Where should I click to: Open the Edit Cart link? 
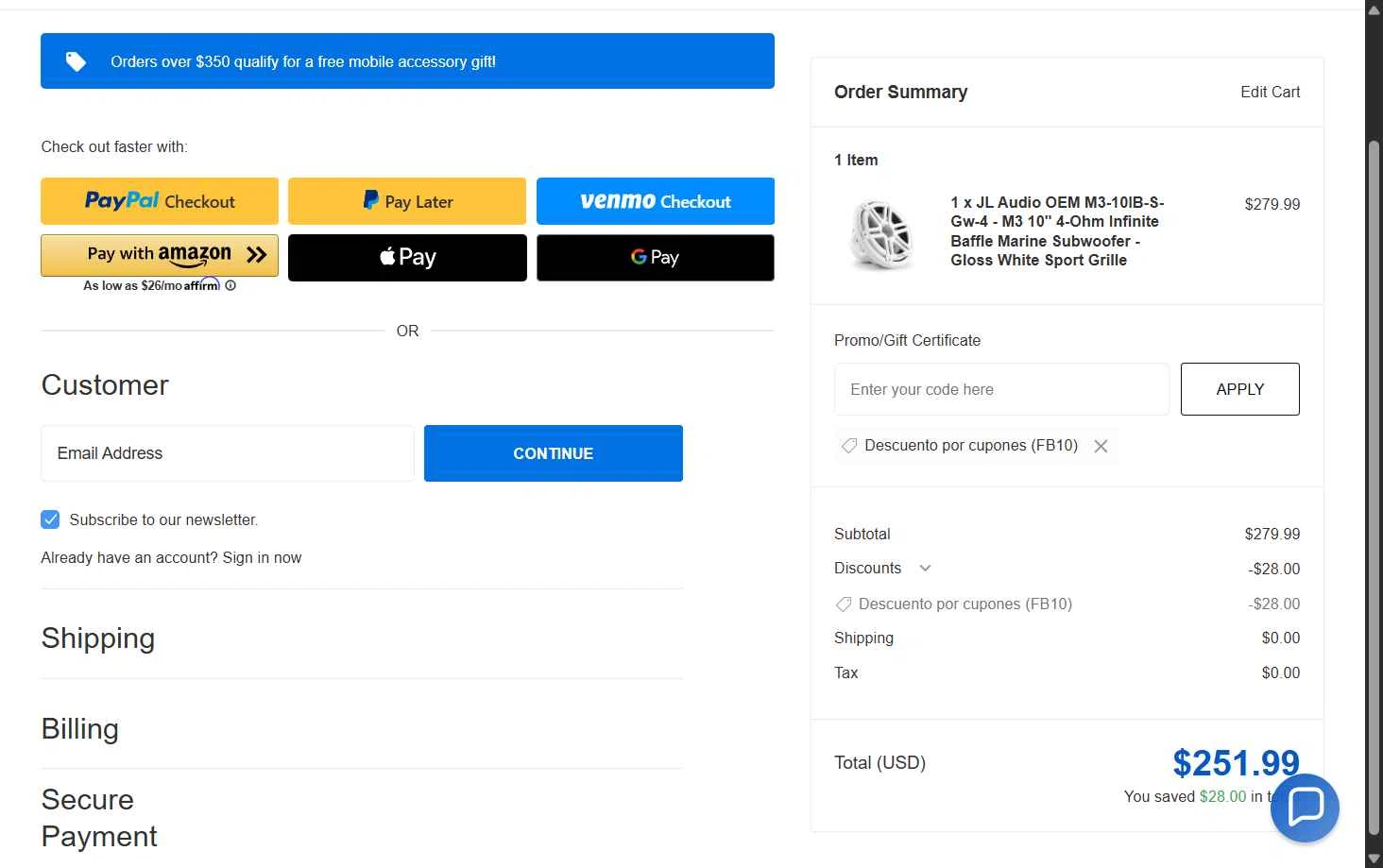point(1270,92)
